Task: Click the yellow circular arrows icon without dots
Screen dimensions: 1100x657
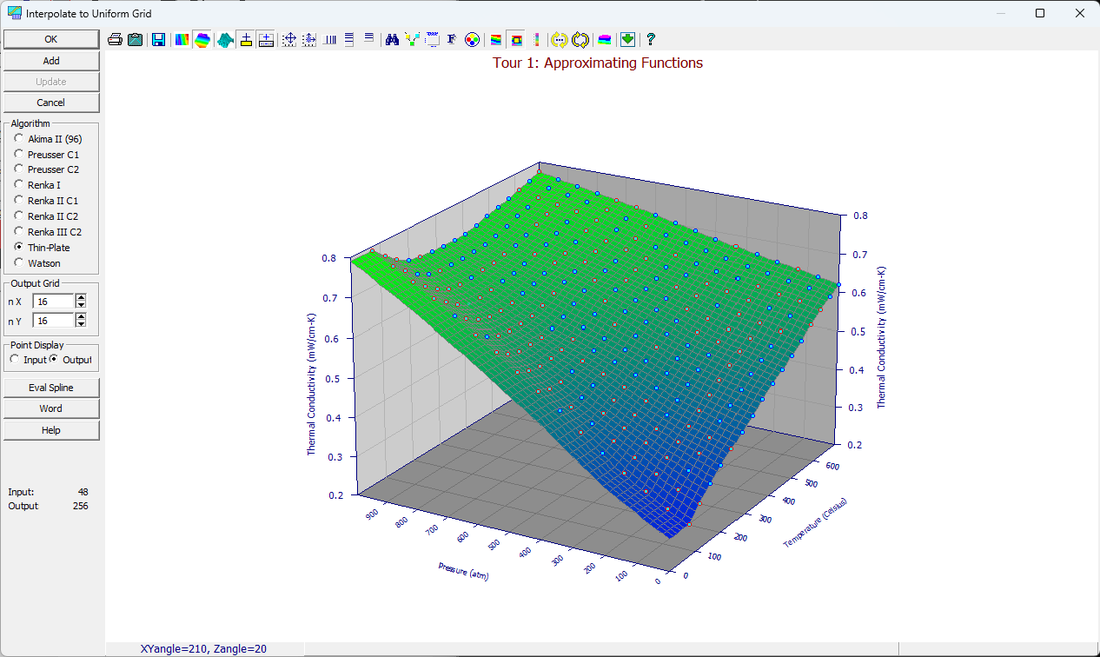Action: tap(580, 40)
